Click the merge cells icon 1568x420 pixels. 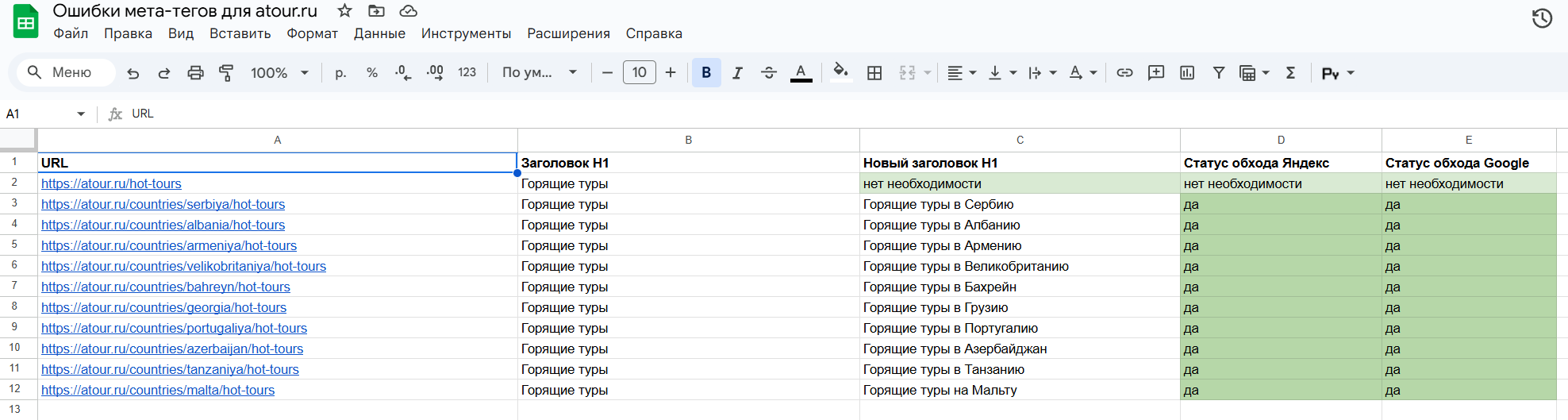pos(907,73)
